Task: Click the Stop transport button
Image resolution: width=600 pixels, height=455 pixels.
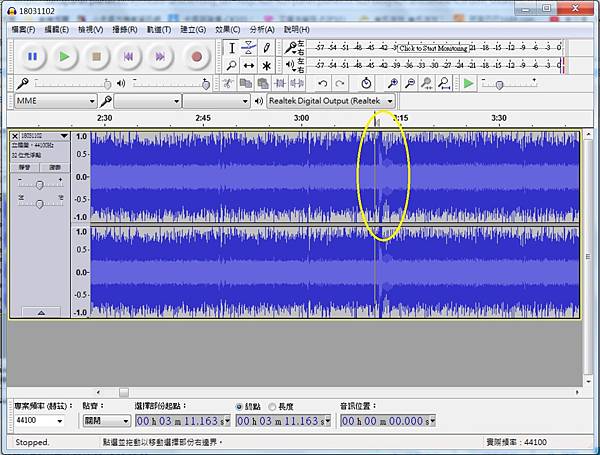Action: (x=97, y=57)
